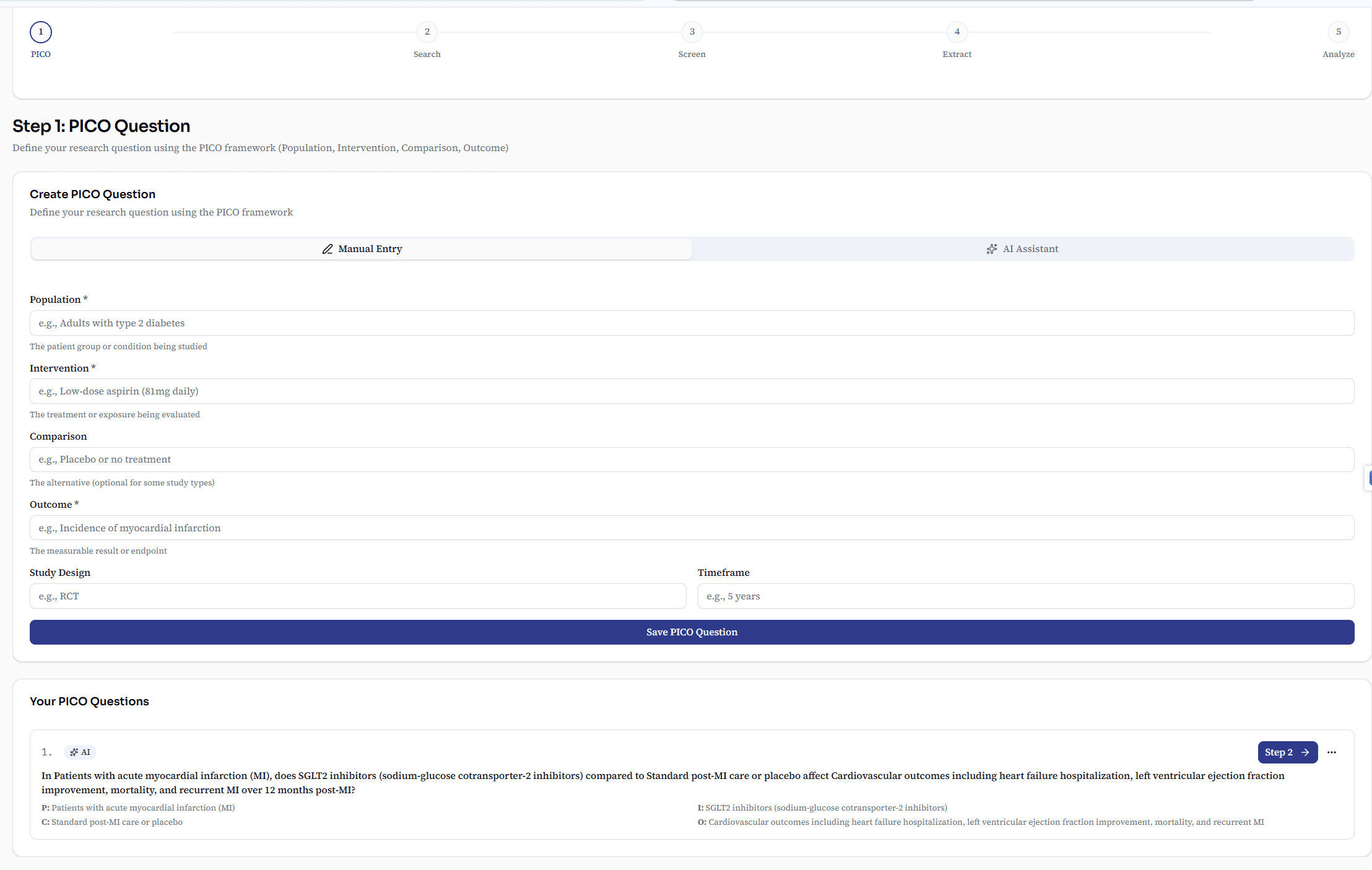Click the Comparison input box
This screenshot has width=1372, height=870.
(692, 459)
